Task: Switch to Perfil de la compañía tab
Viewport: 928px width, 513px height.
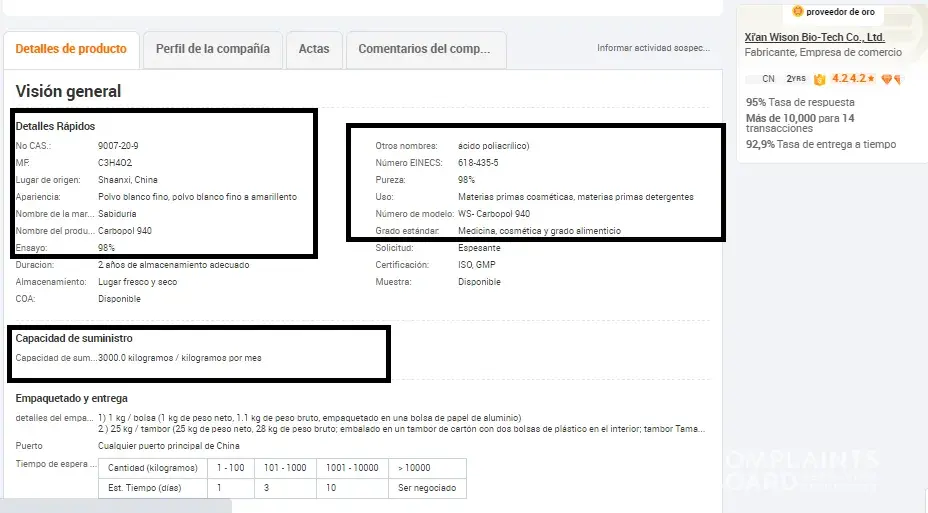Action: click(212, 49)
